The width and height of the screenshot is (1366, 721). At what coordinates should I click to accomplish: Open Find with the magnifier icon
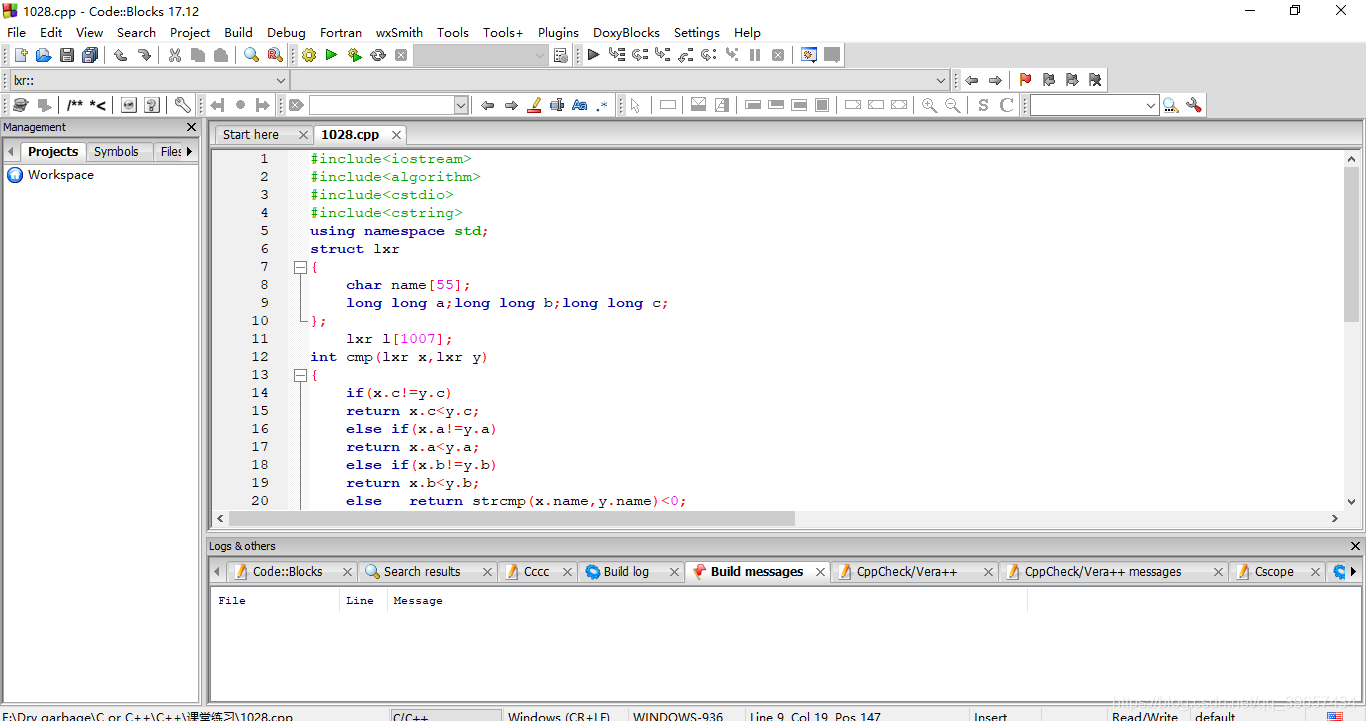pos(252,55)
